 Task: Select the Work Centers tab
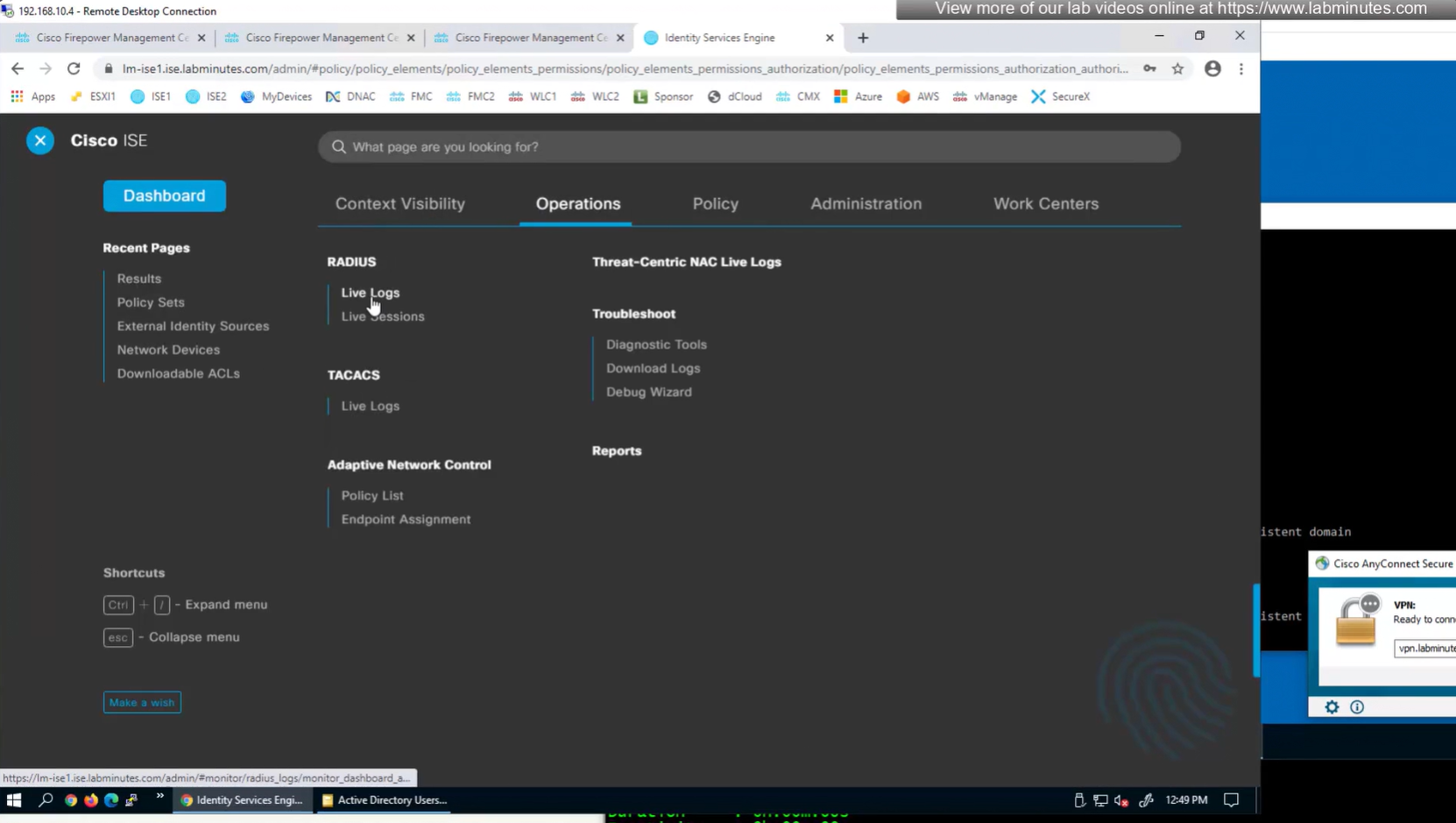click(1045, 203)
